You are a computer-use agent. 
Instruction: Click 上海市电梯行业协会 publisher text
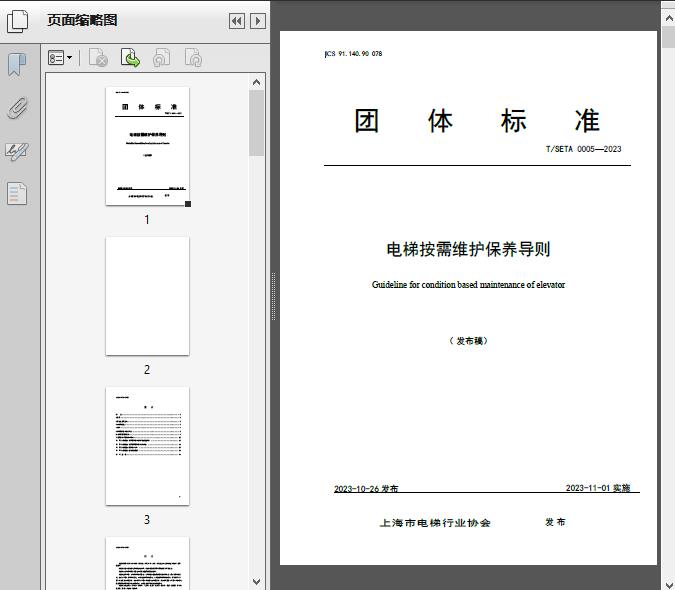[x=435, y=523]
